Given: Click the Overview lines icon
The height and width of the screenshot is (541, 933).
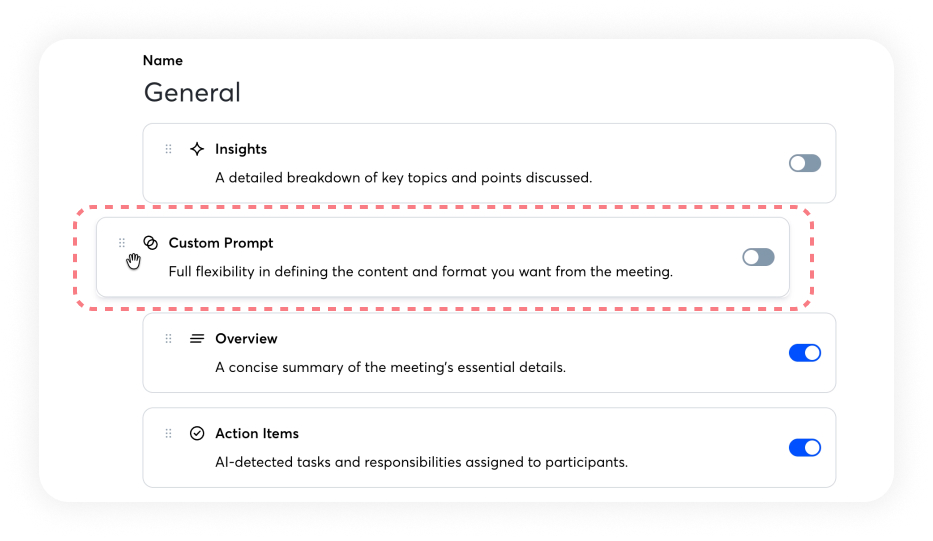Looking at the screenshot, I should [197, 339].
